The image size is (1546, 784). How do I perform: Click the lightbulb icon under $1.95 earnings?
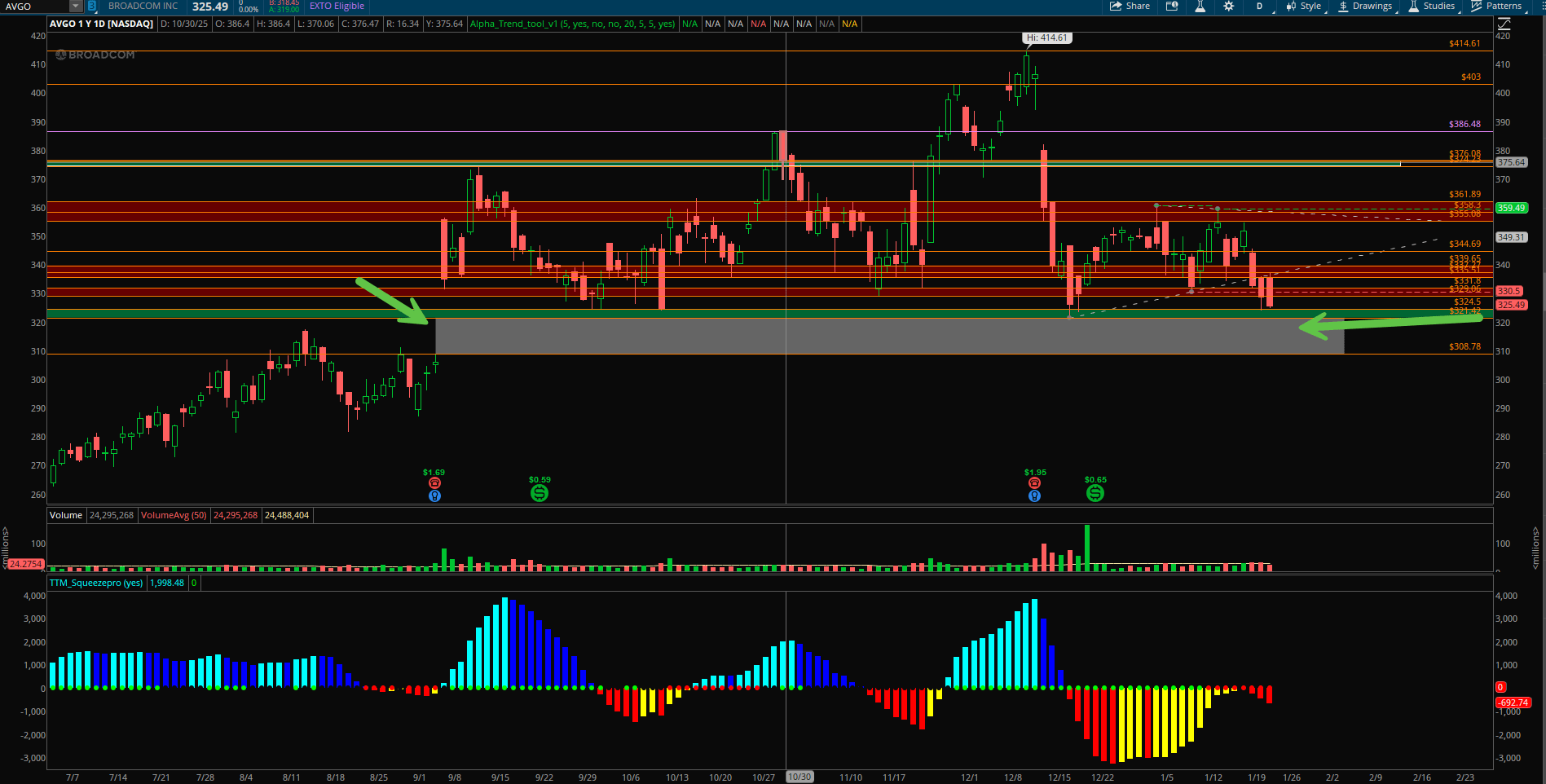1034,496
